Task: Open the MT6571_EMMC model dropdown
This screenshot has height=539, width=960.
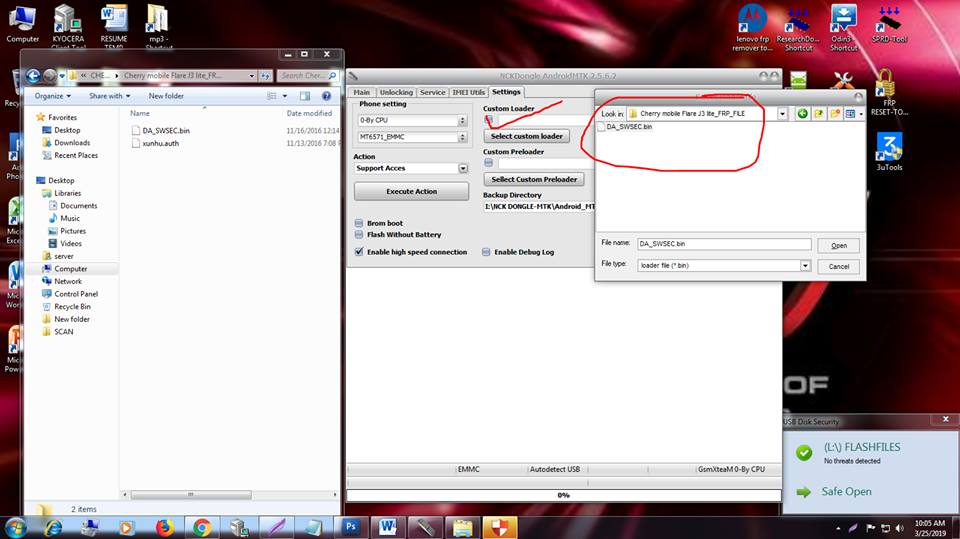Action: tap(463, 137)
